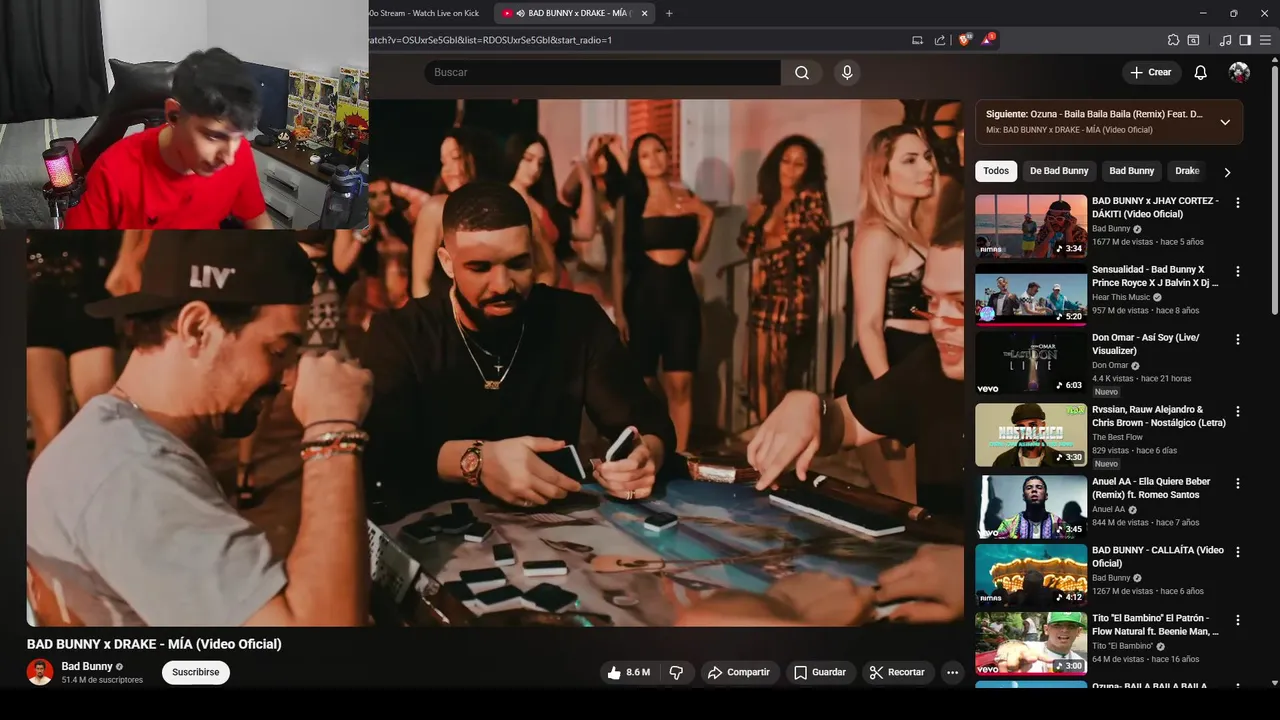
Task: Open the CALLAÍTA carousel thumbnail
Action: point(1031,576)
